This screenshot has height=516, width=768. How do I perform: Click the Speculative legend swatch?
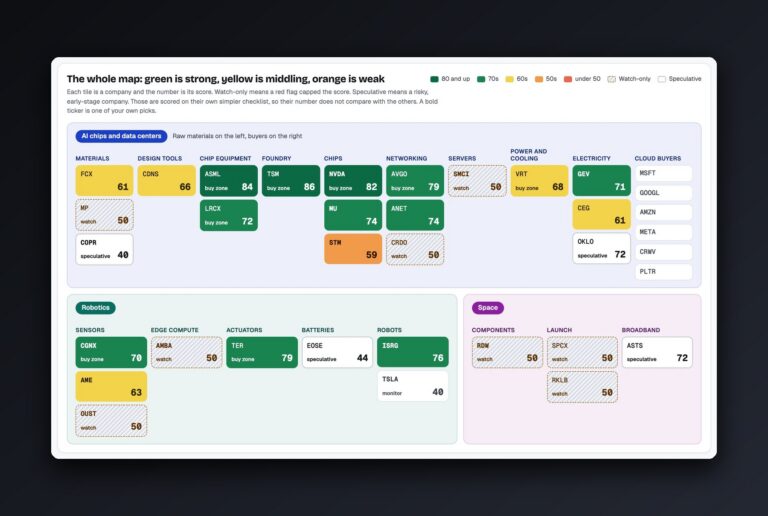662,79
